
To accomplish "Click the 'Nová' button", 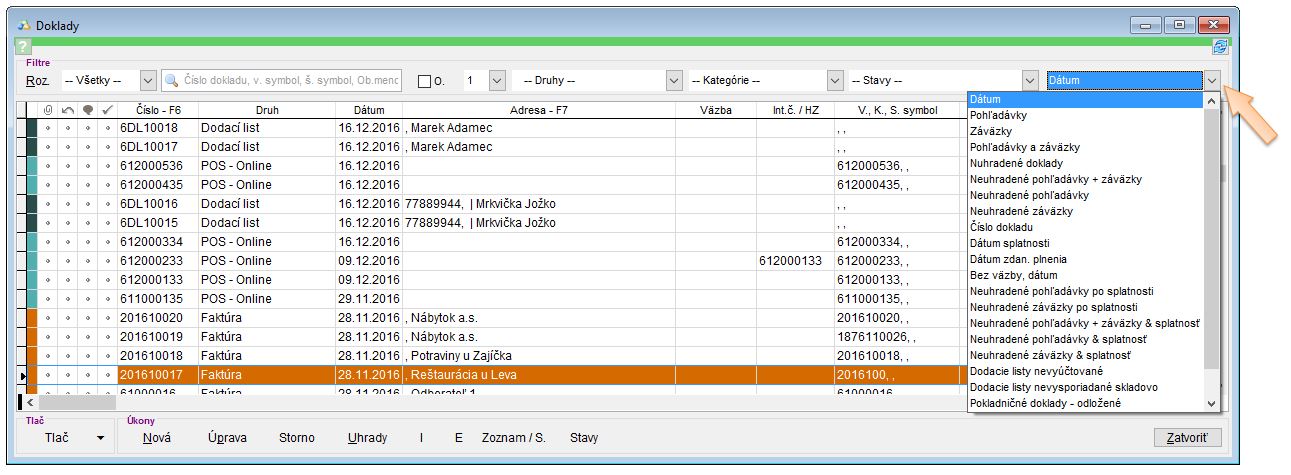I will tap(156, 438).
